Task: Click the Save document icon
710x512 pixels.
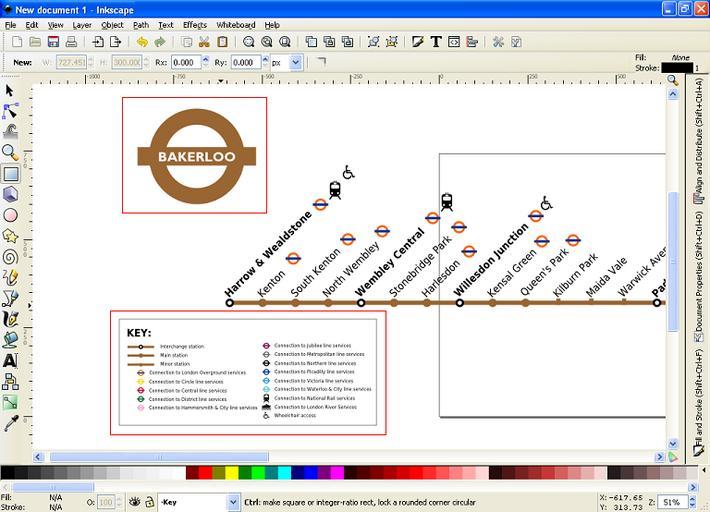Action: pyautogui.click(x=53, y=42)
